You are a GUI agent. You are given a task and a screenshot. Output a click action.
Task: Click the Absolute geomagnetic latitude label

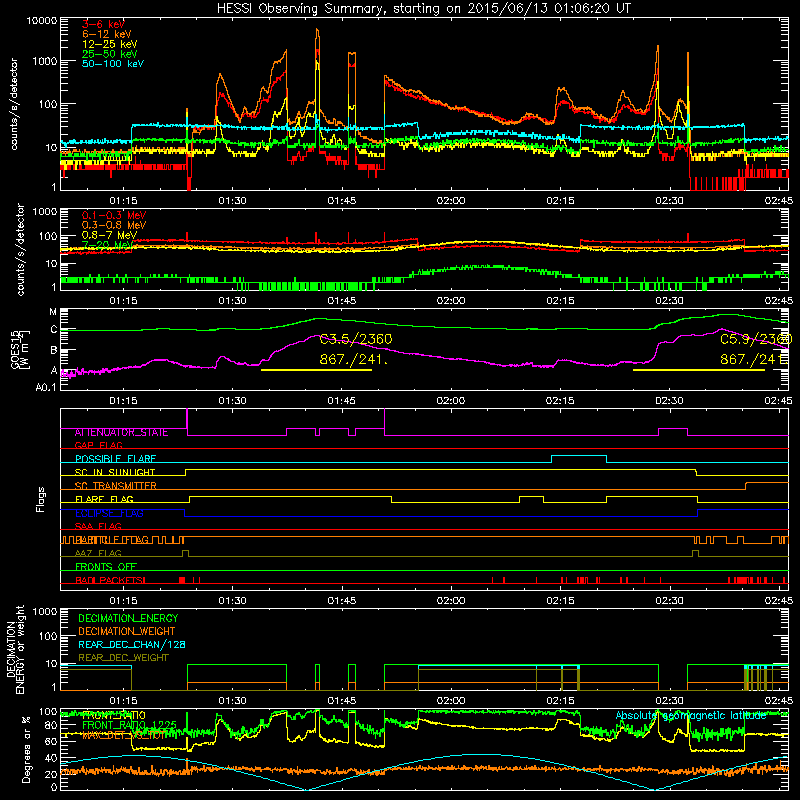pyautogui.click(x=691, y=716)
